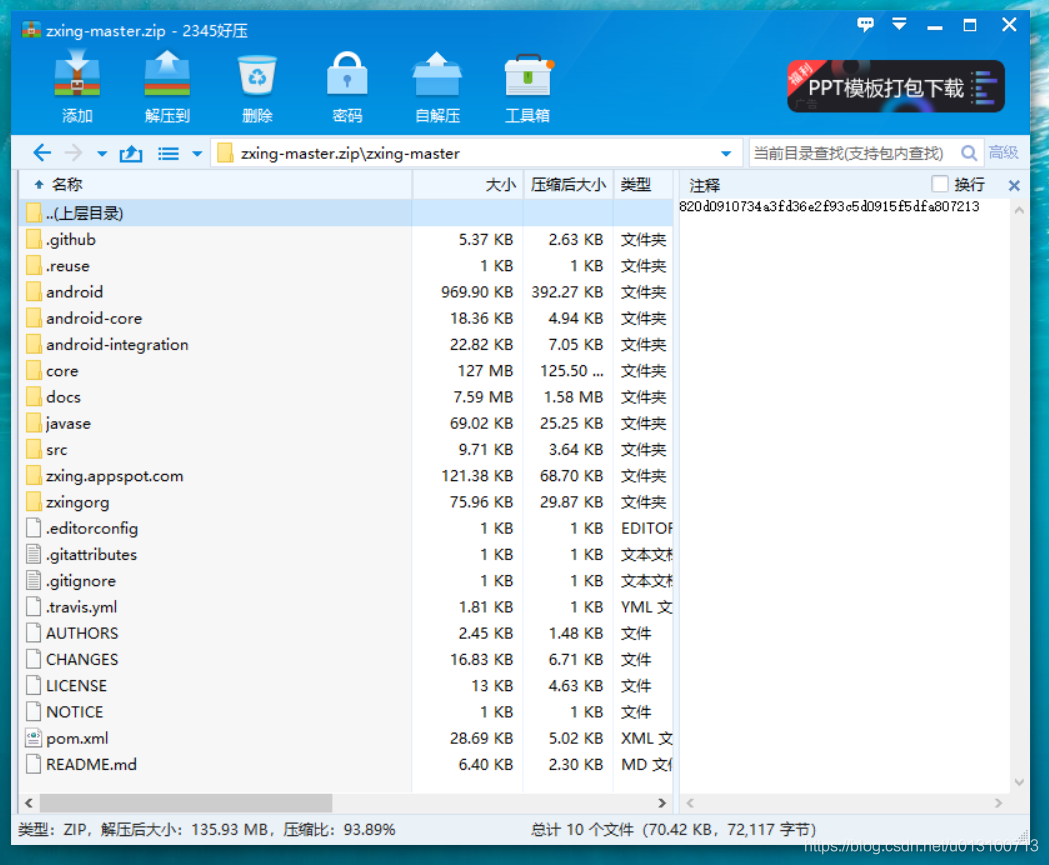The width and height of the screenshot is (1049, 865).
Task: Click the search magnifier icon
Action: click(x=969, y=153)
